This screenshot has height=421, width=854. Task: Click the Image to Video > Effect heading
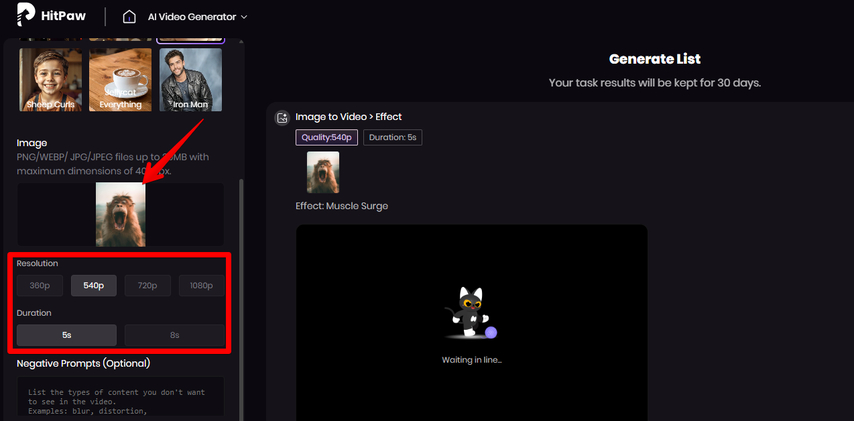(x=349, y=117)
